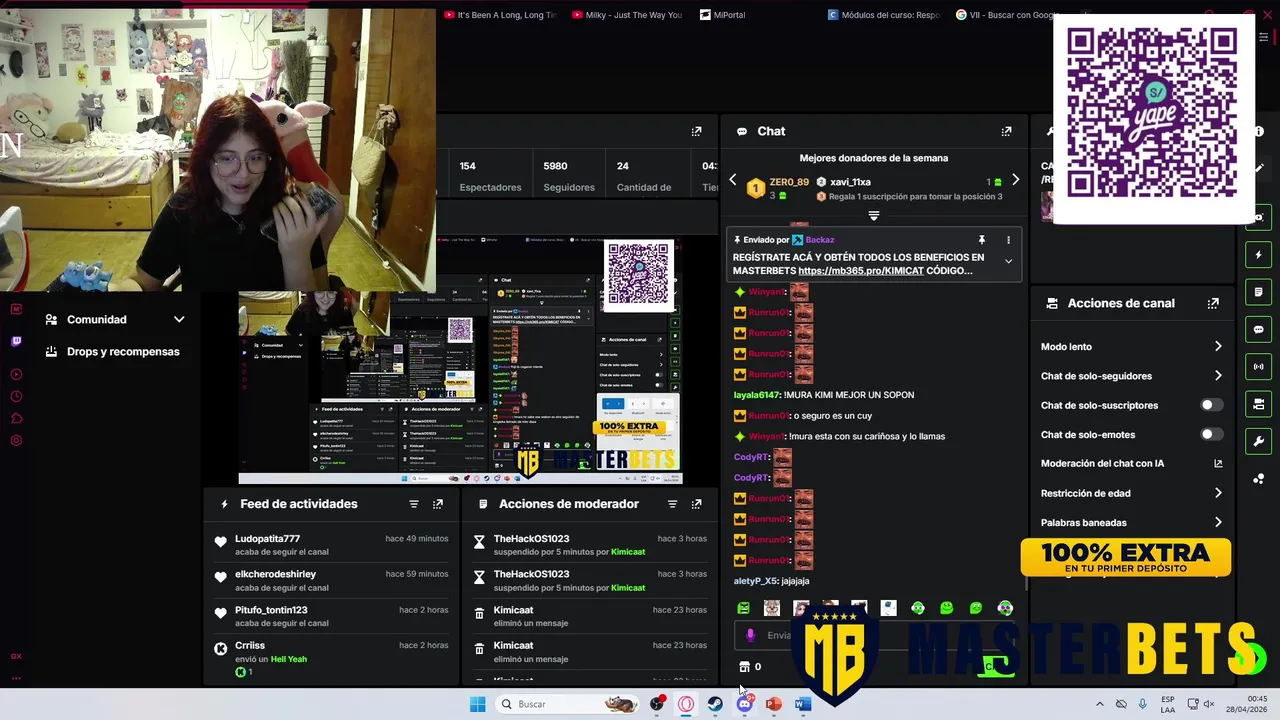Screen dimensions: 1280x720
Task: Switch to VII - Buscar con Google tab
Action: coord(1008,15)
